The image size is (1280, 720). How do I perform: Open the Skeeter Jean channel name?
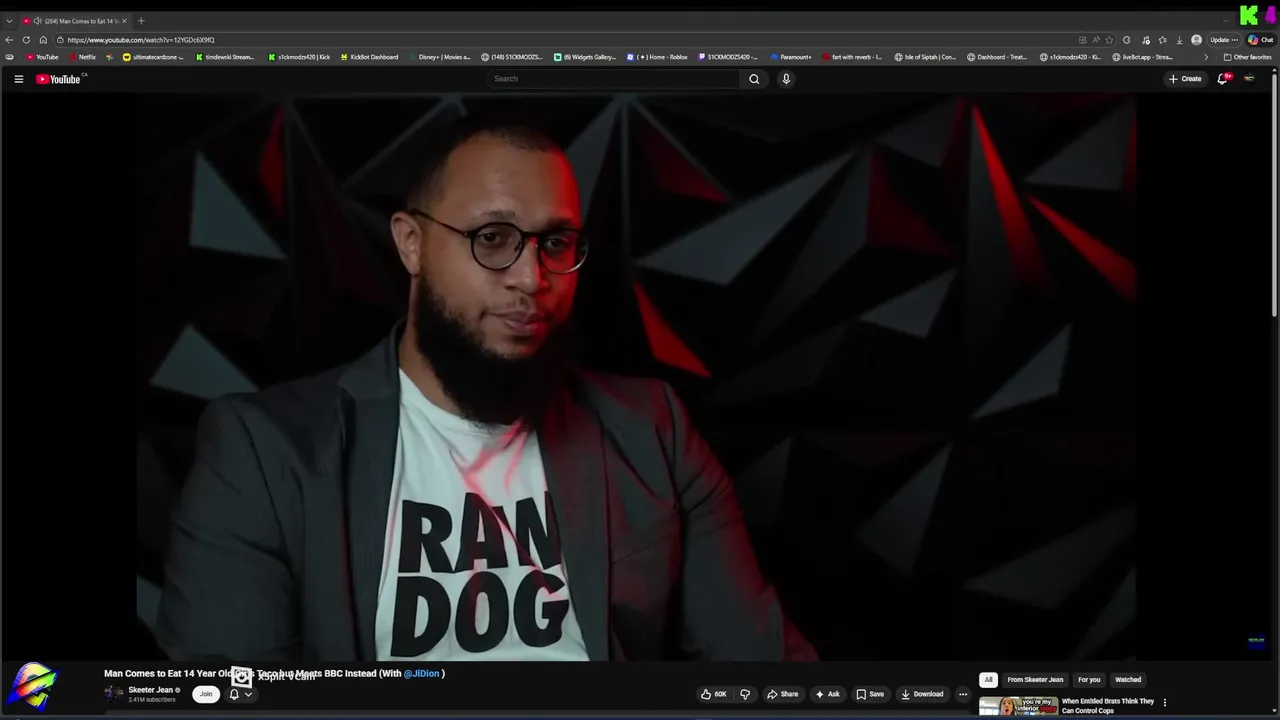click(x=150, y=690)
